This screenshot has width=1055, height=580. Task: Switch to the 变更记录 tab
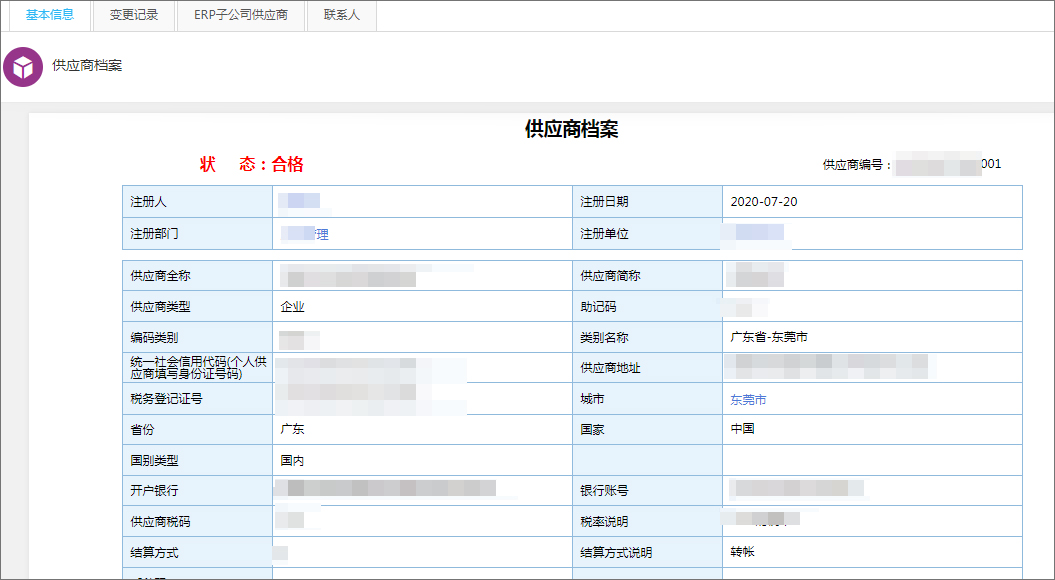point(133,15)
